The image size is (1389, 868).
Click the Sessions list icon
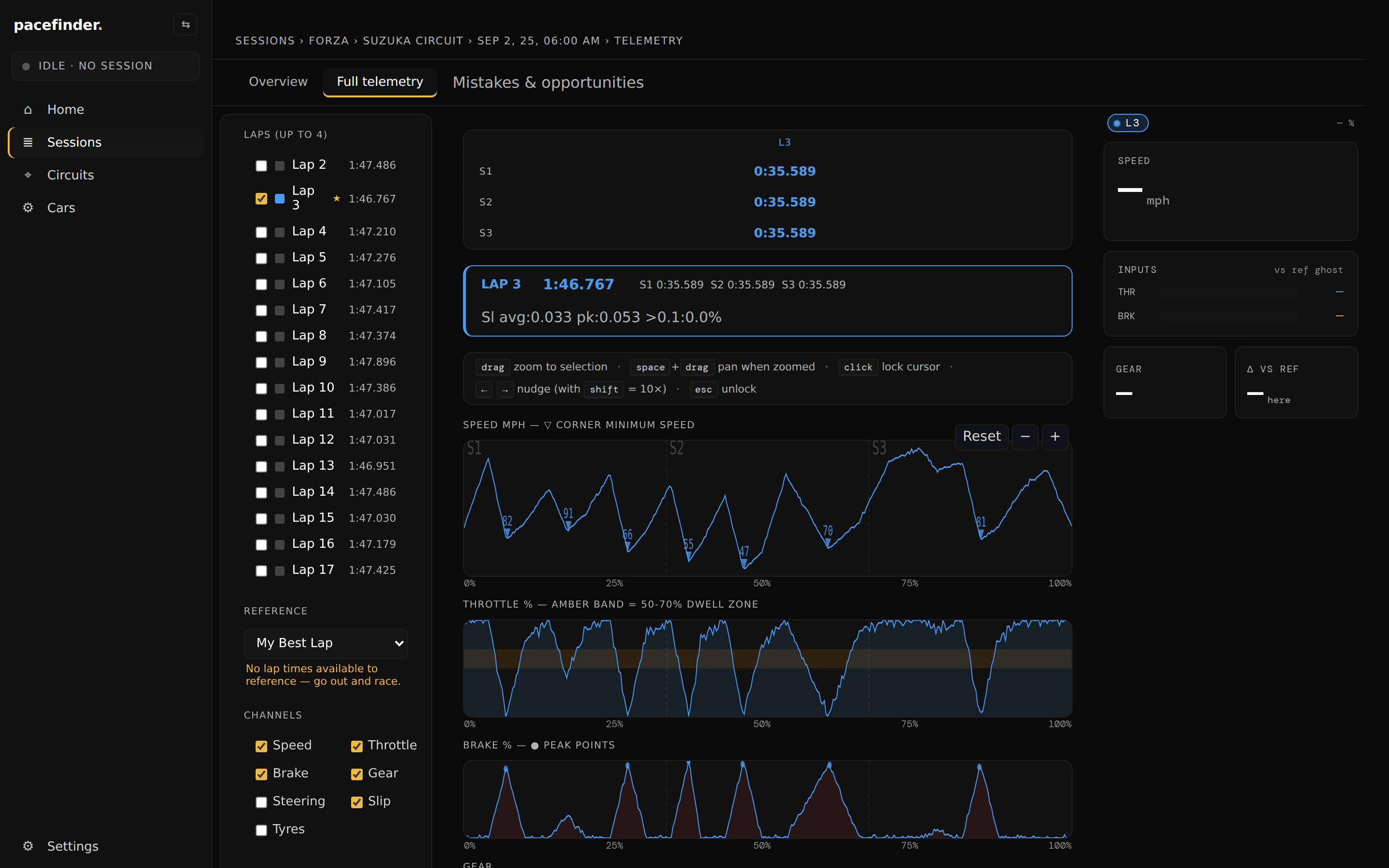(27, 142)
